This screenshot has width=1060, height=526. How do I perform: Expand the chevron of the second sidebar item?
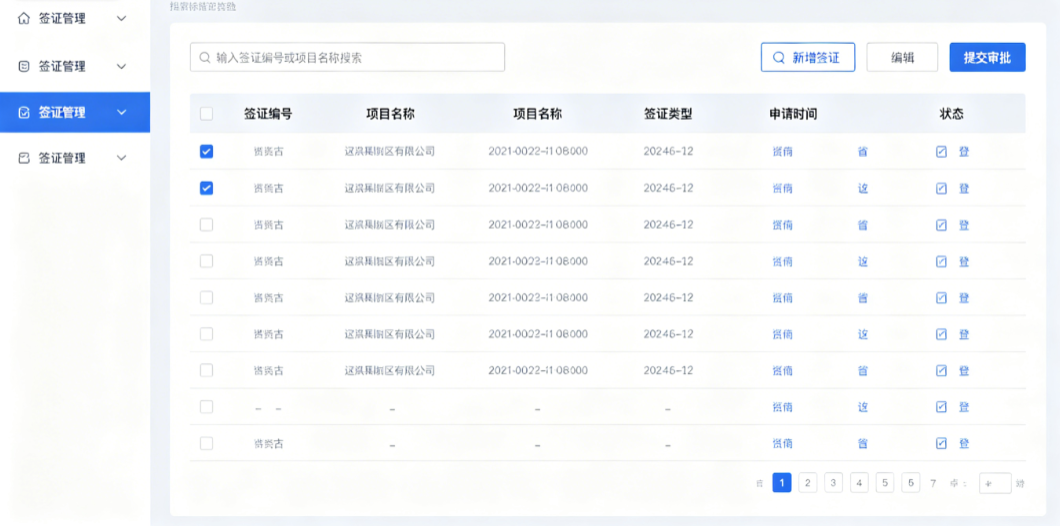122,66
